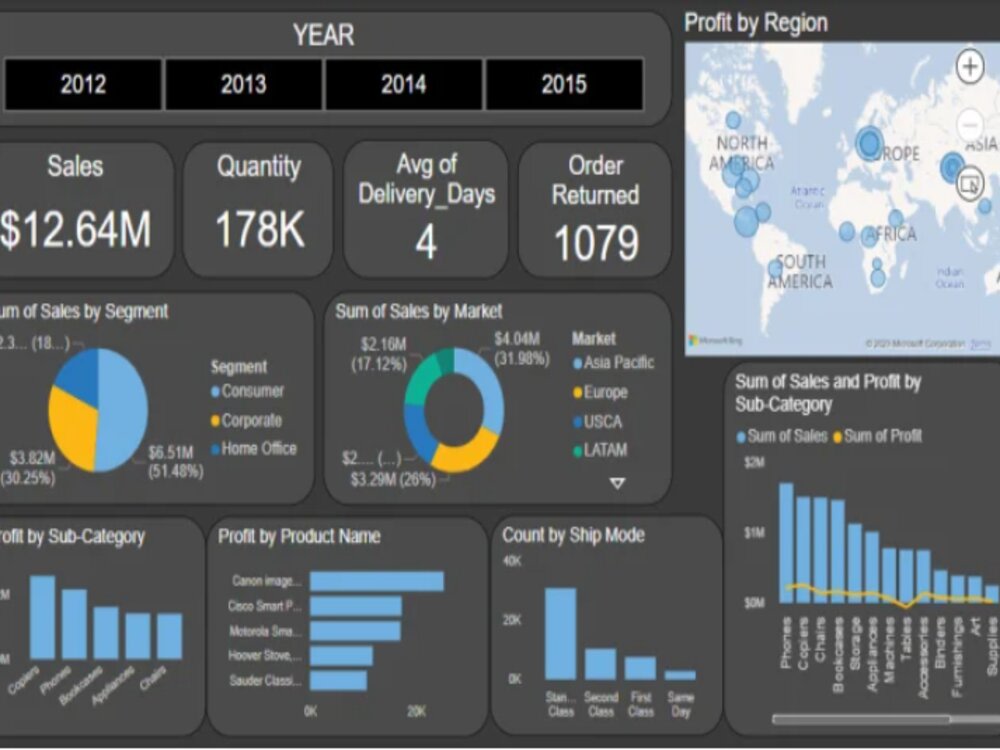Expand more entries in the Market legend
1000x750 pixels.
617,483
